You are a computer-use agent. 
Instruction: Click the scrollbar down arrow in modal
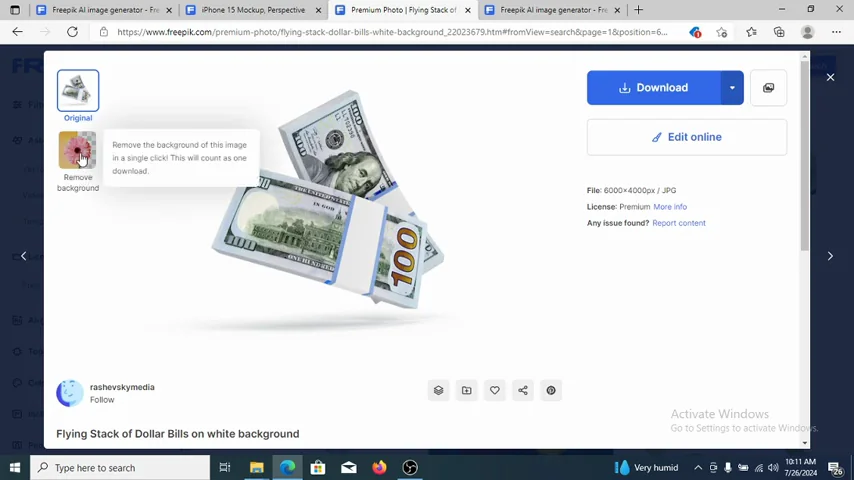click(804, 443)
